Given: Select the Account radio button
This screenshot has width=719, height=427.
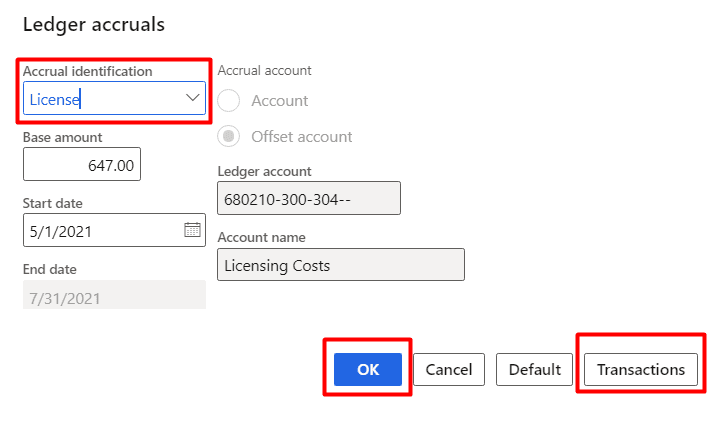Looking at the screenshot, I should coord(229,101).
